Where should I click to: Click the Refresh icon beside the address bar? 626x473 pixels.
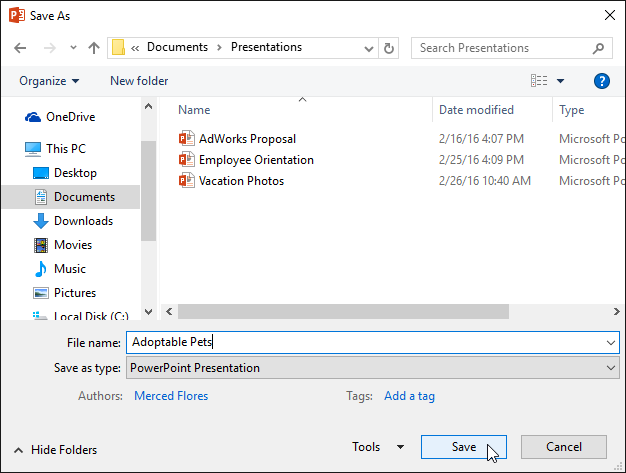click(x=389, y=47)
